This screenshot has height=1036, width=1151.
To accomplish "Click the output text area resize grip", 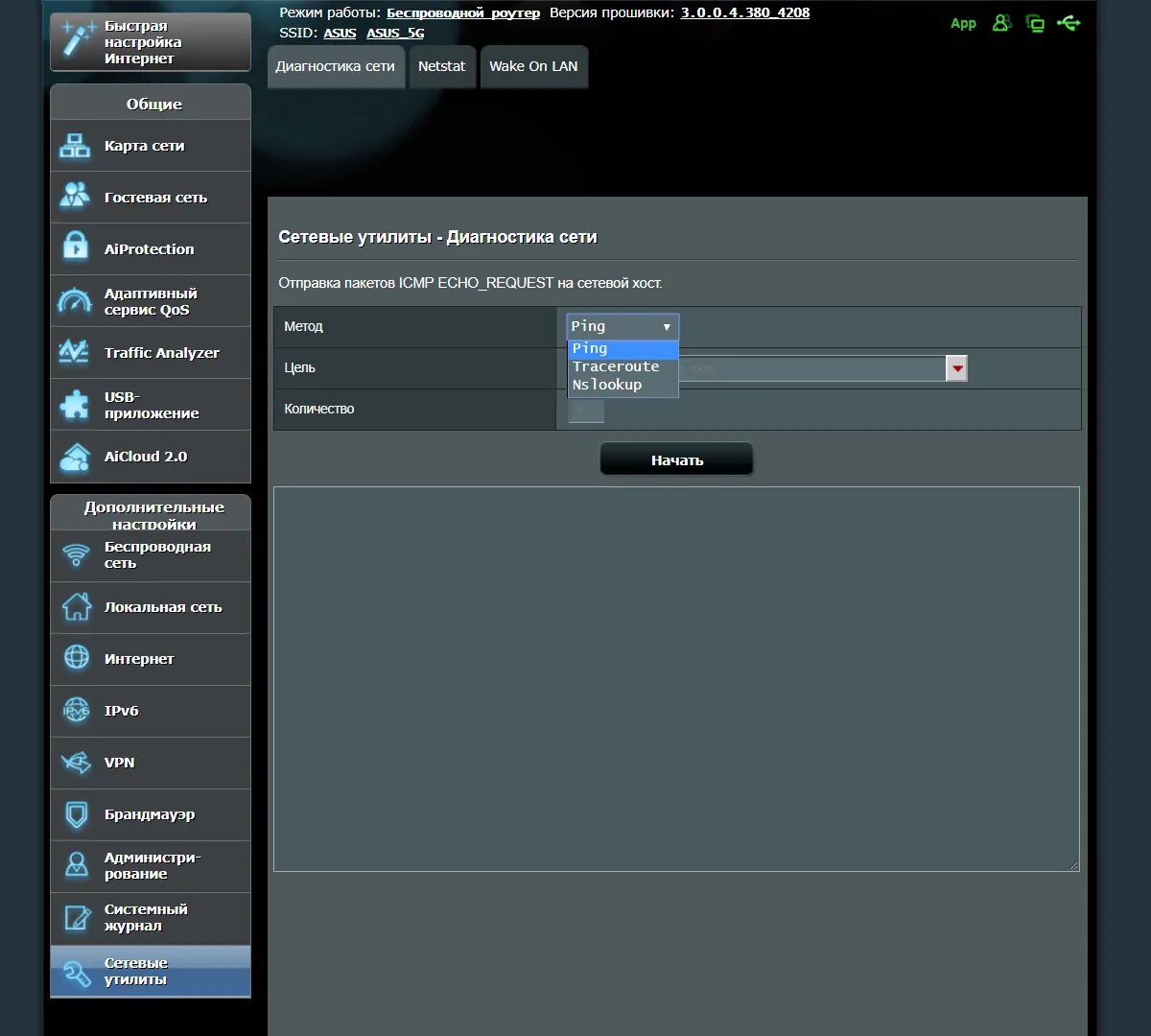I will [x=1074, y=866].
